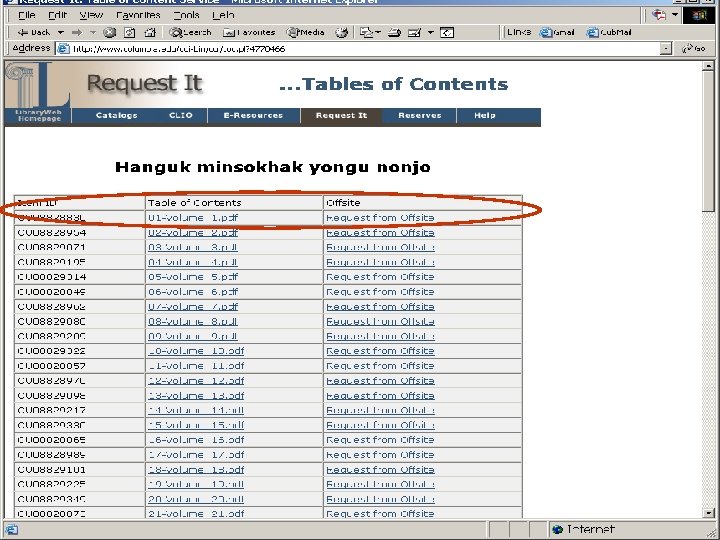Viewport: 720px width, 540px height.
Task: Go to the Help tab in the site navigation
Action: [485, 116]
